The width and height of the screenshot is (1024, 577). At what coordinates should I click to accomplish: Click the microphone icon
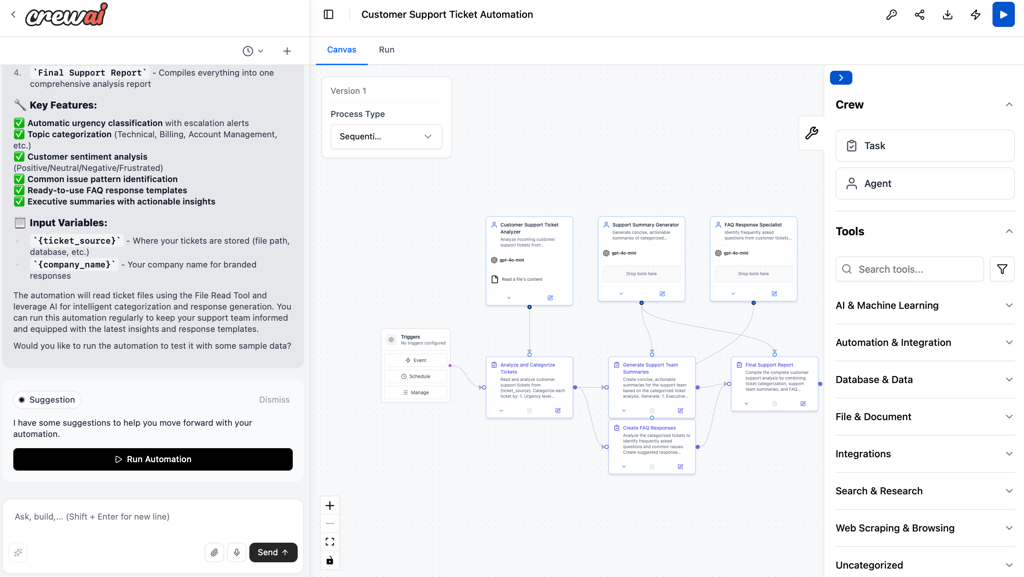(236, 552)
